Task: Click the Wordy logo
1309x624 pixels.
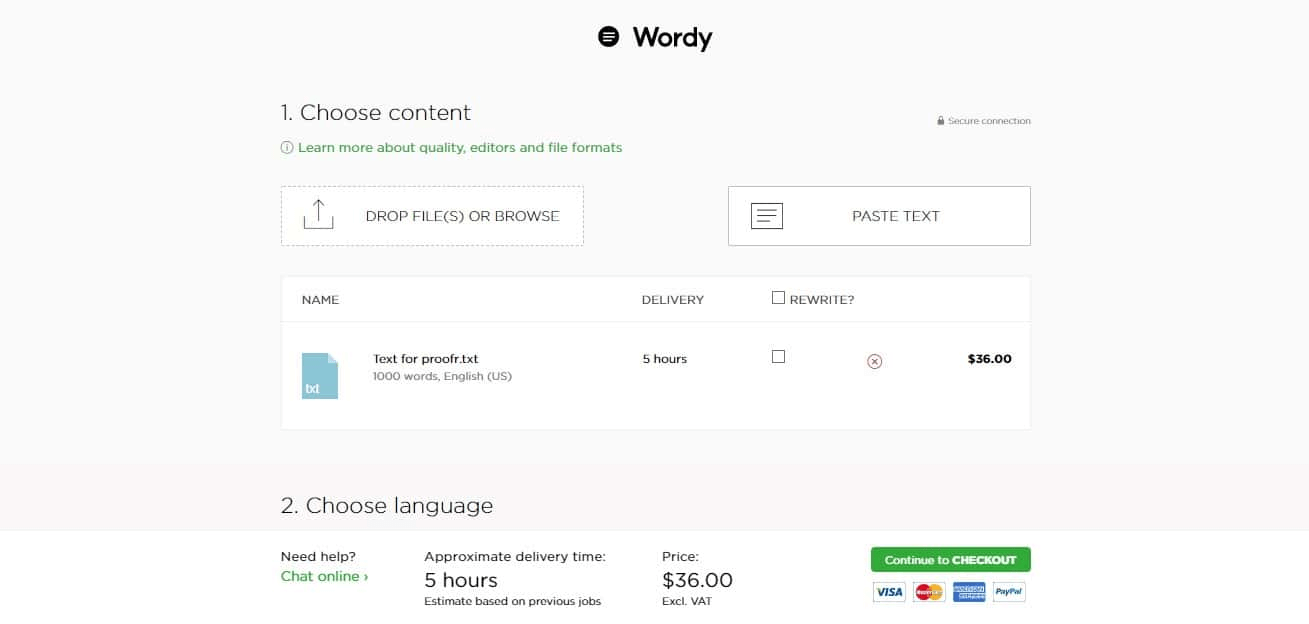Action: pyautogui.click(x=655, y=37)
